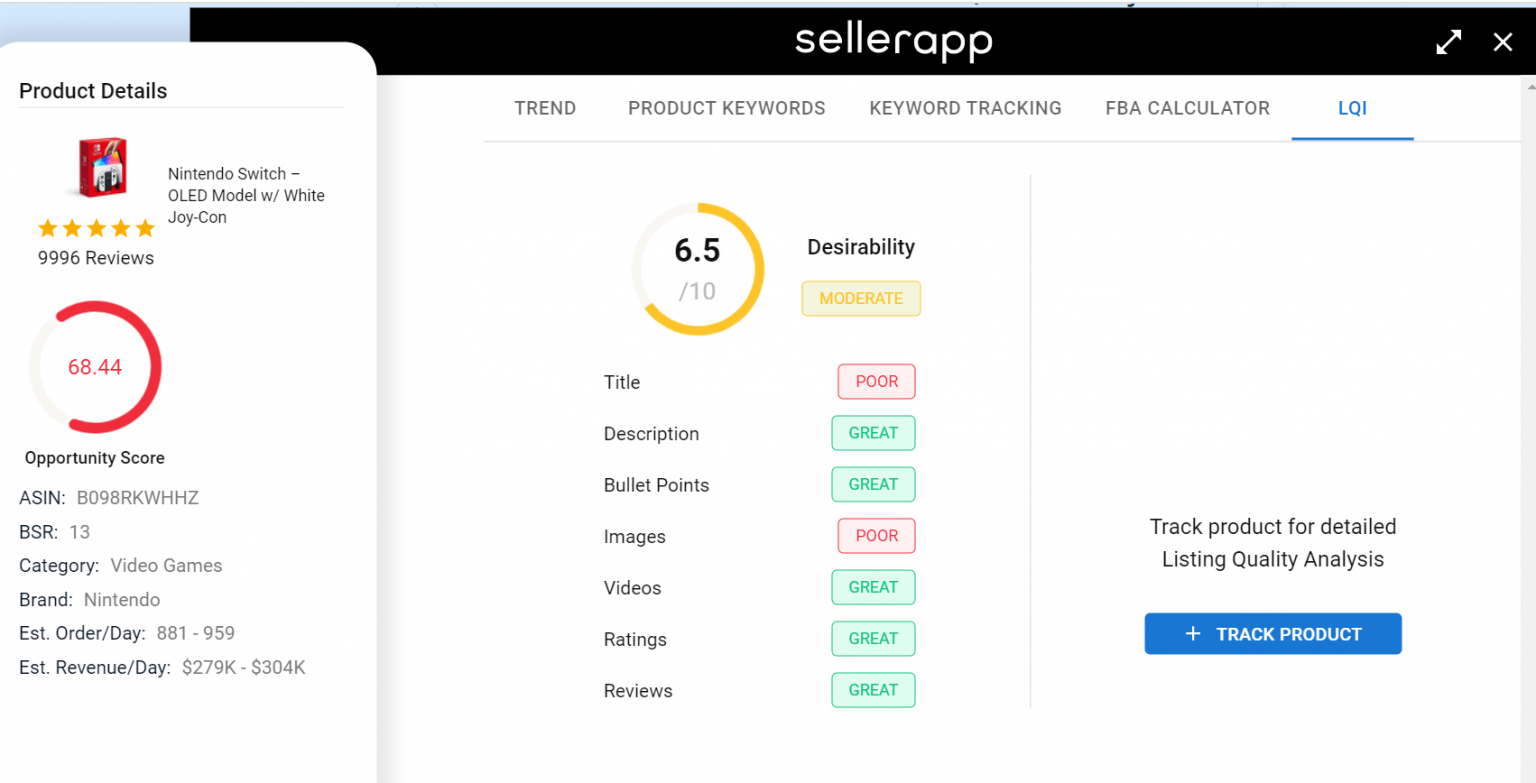
Task: Close the SellerApp overlay
Action: coord(1503,42)
